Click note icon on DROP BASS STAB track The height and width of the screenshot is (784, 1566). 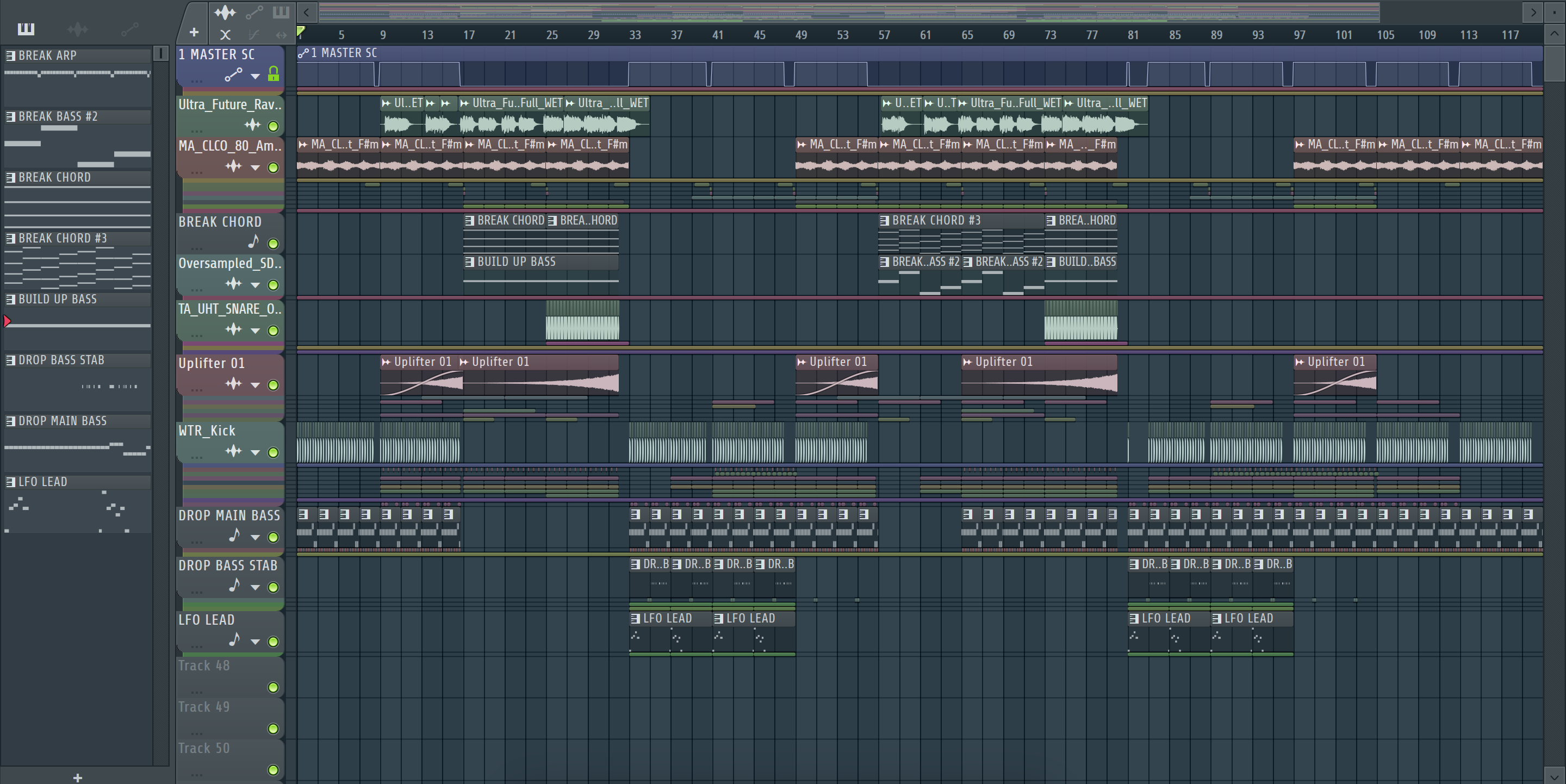pyautogui.click(x=235, y=585)
